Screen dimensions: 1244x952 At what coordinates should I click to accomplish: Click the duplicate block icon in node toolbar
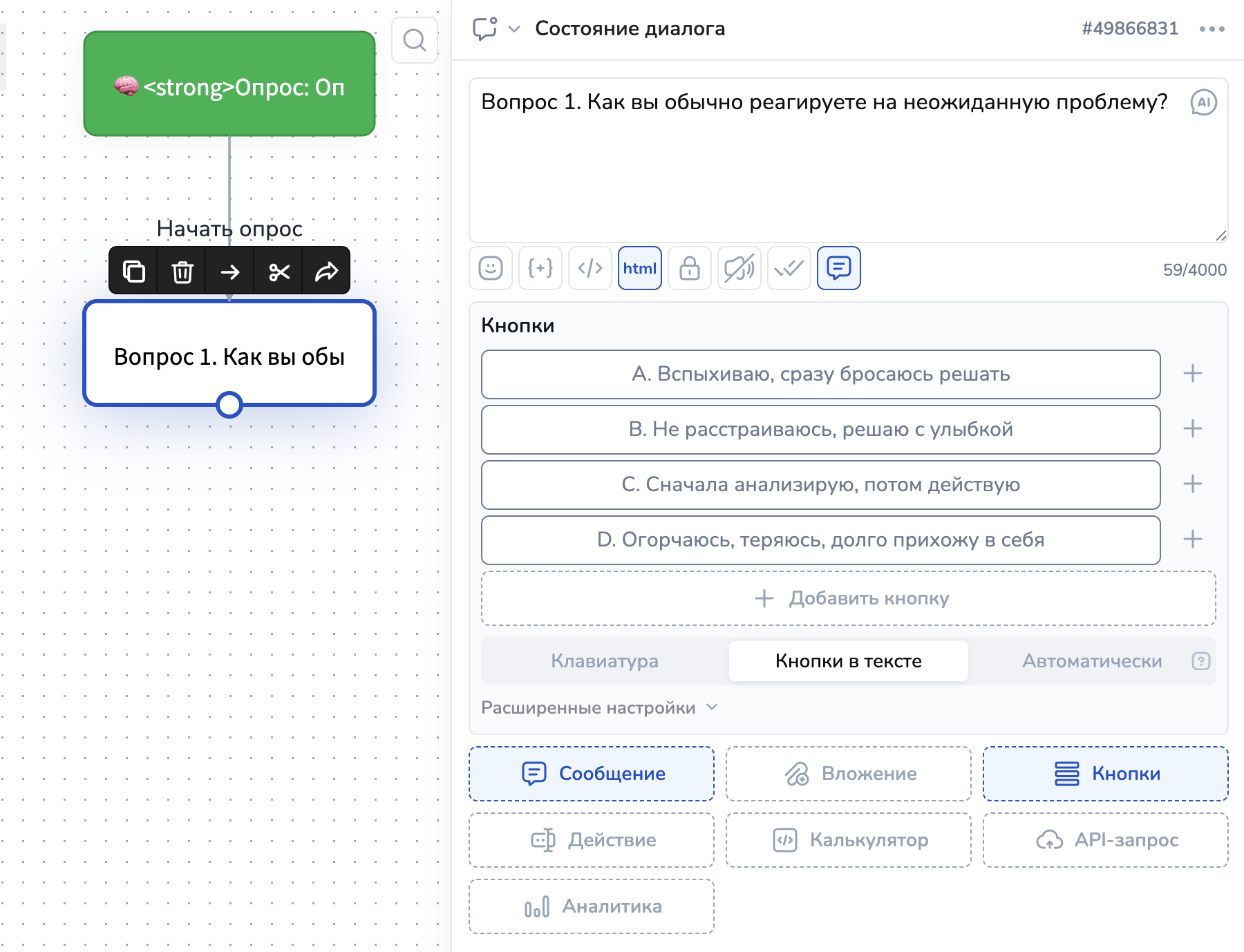click(134, 272)
